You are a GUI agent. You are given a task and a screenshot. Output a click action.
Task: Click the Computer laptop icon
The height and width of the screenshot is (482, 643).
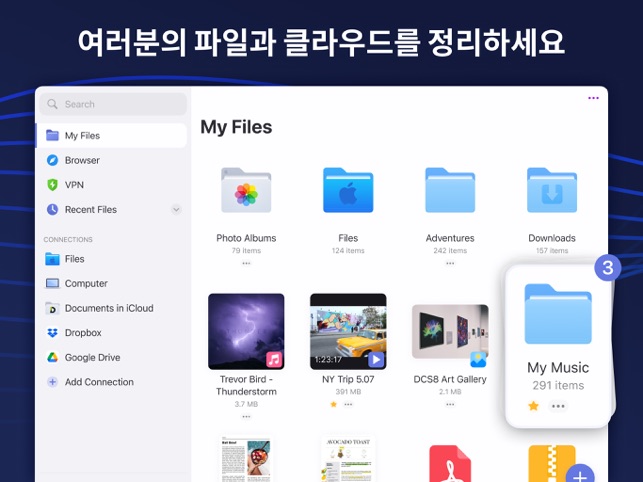(52, 283)
